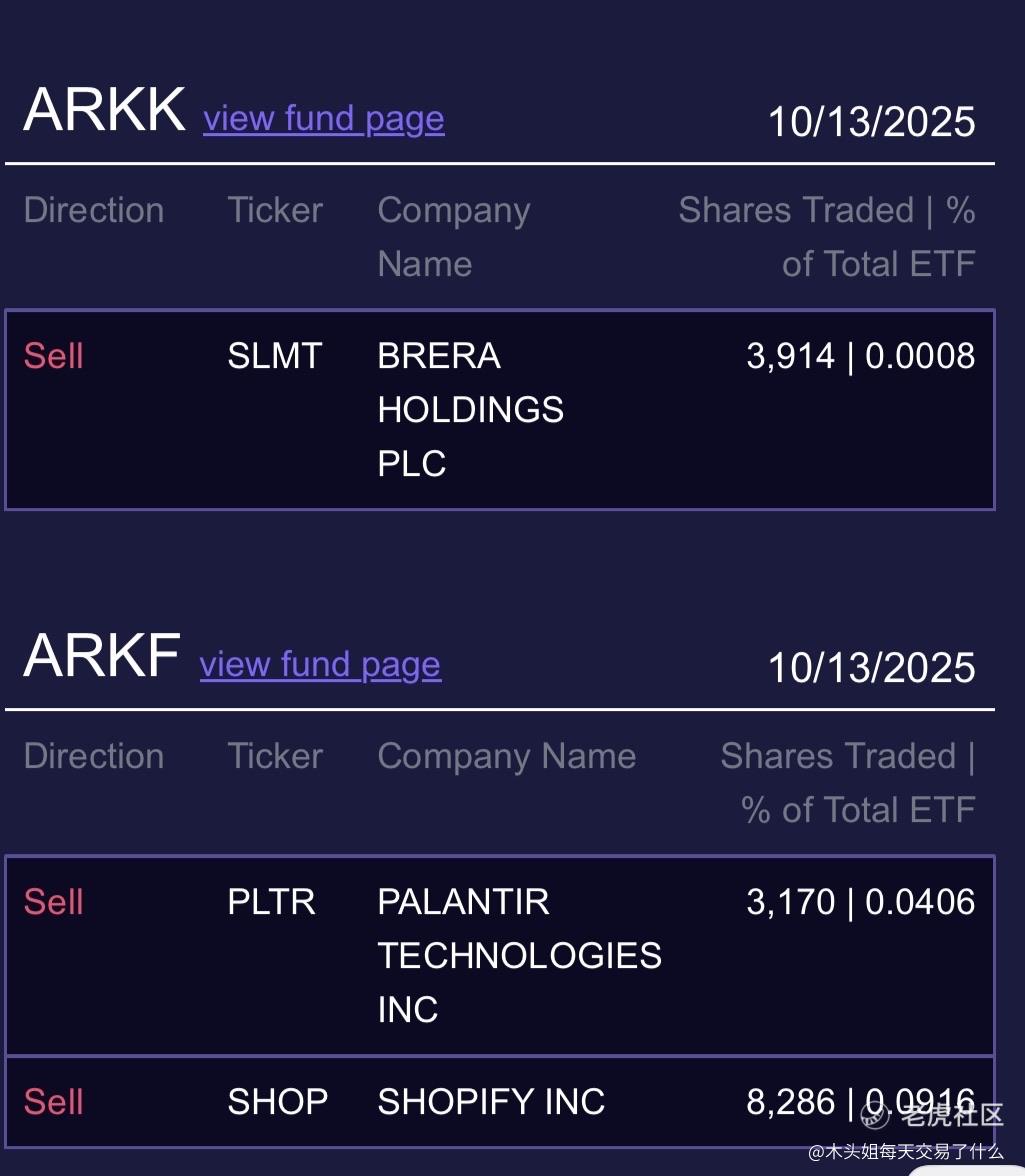Viewport: 1025px width, 1176px height.
Task: Click the 3,914 shares traded value
Action: [x=790, y=357]
